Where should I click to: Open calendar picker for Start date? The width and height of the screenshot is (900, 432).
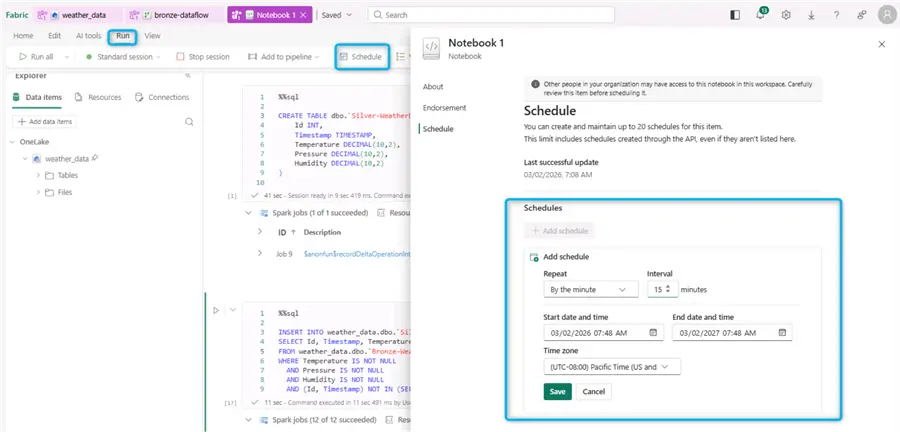tap(653, 332)
